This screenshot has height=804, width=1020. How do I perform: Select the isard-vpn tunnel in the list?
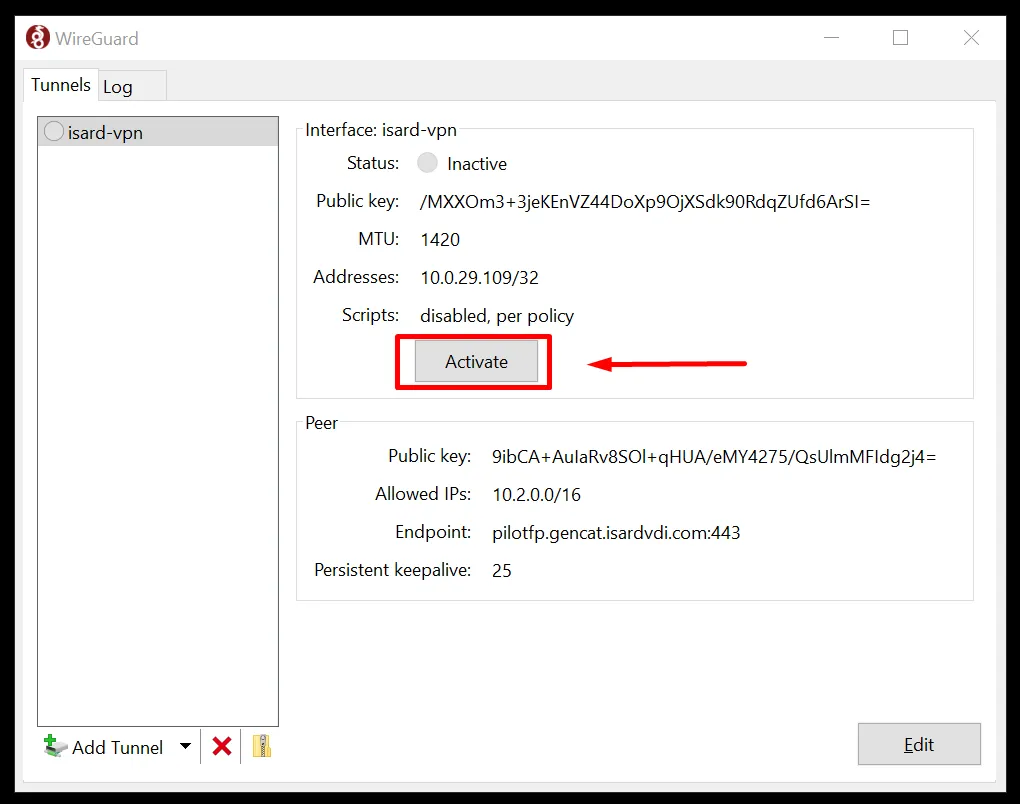(x=105, y=132)
